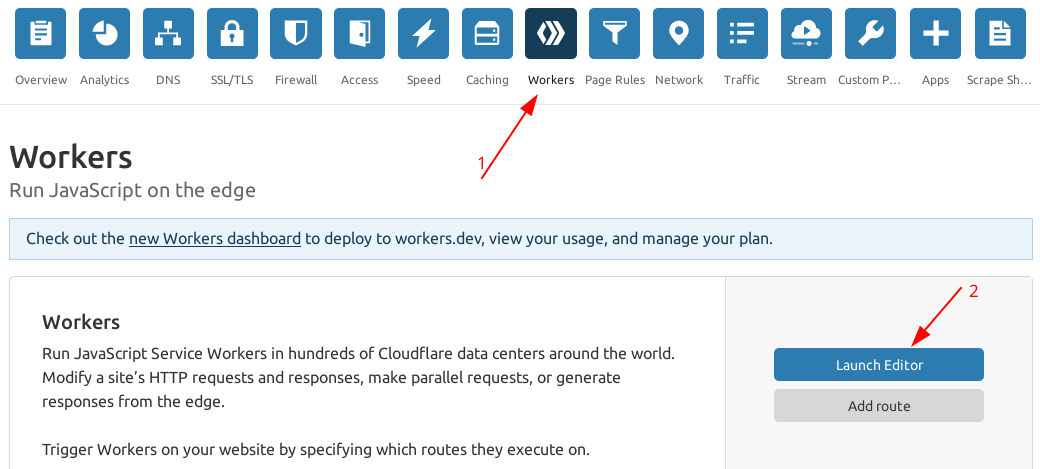Go to the Network tab label
This screenshot has width=1040, height=469.
[679, 80]
